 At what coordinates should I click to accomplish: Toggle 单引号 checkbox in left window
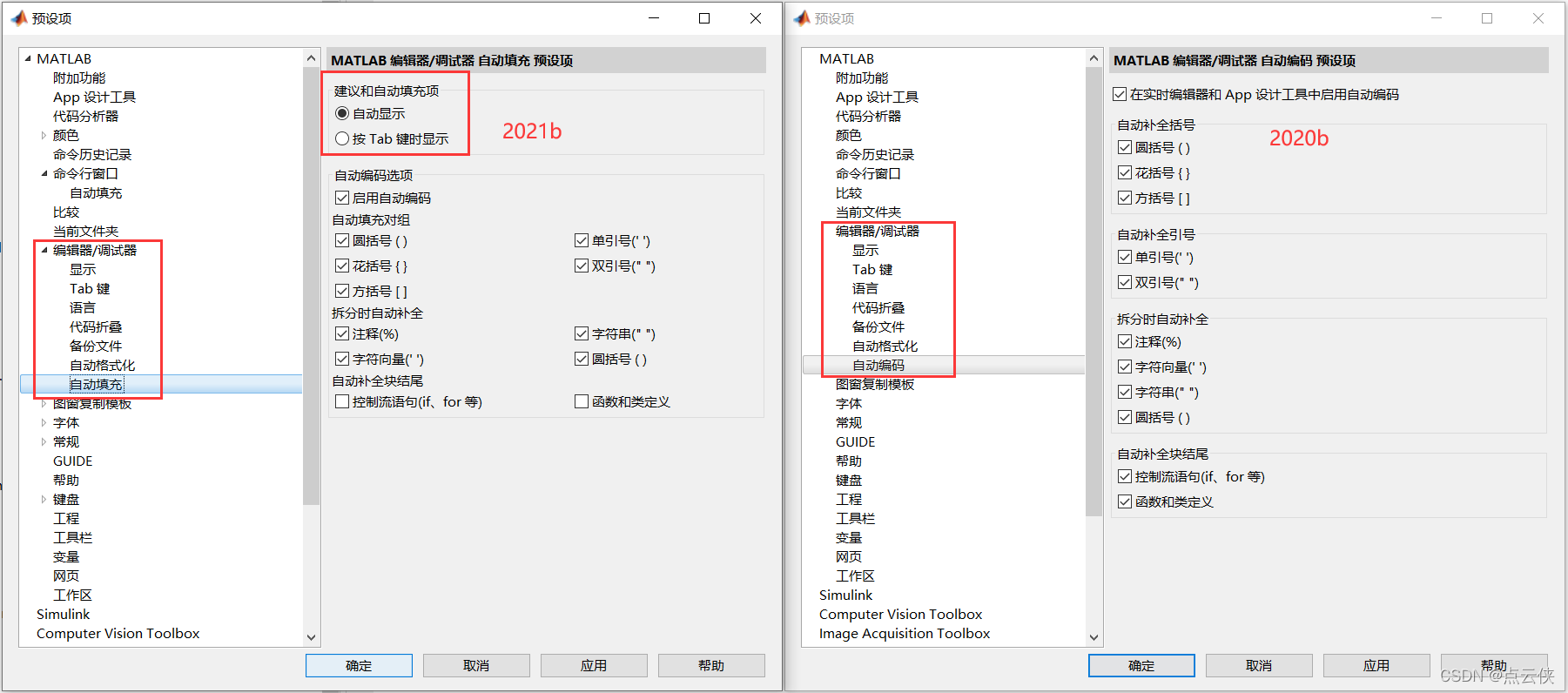coord(582,241)
